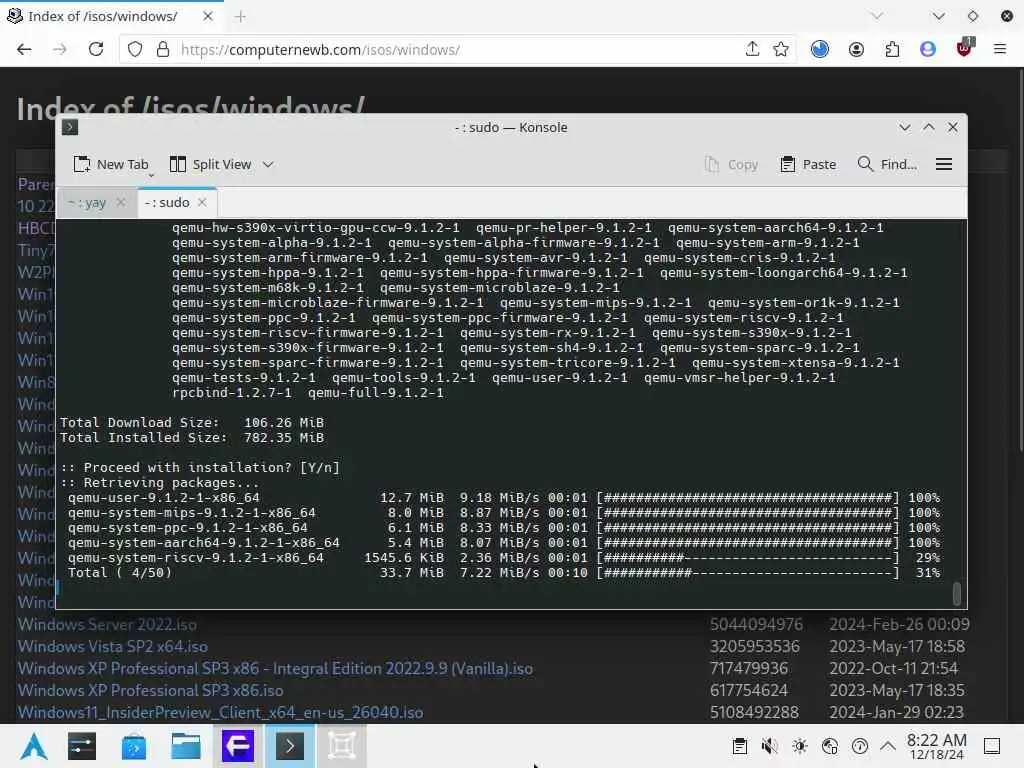Screen dimensions: 1024x768
Task: Click show desktop button on taskbar
Action: [992, 746]
